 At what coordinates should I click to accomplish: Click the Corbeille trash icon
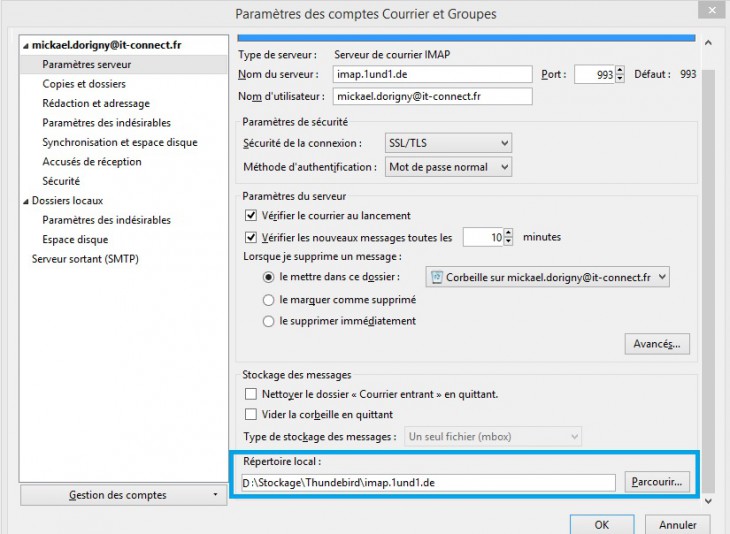(436, 277)
